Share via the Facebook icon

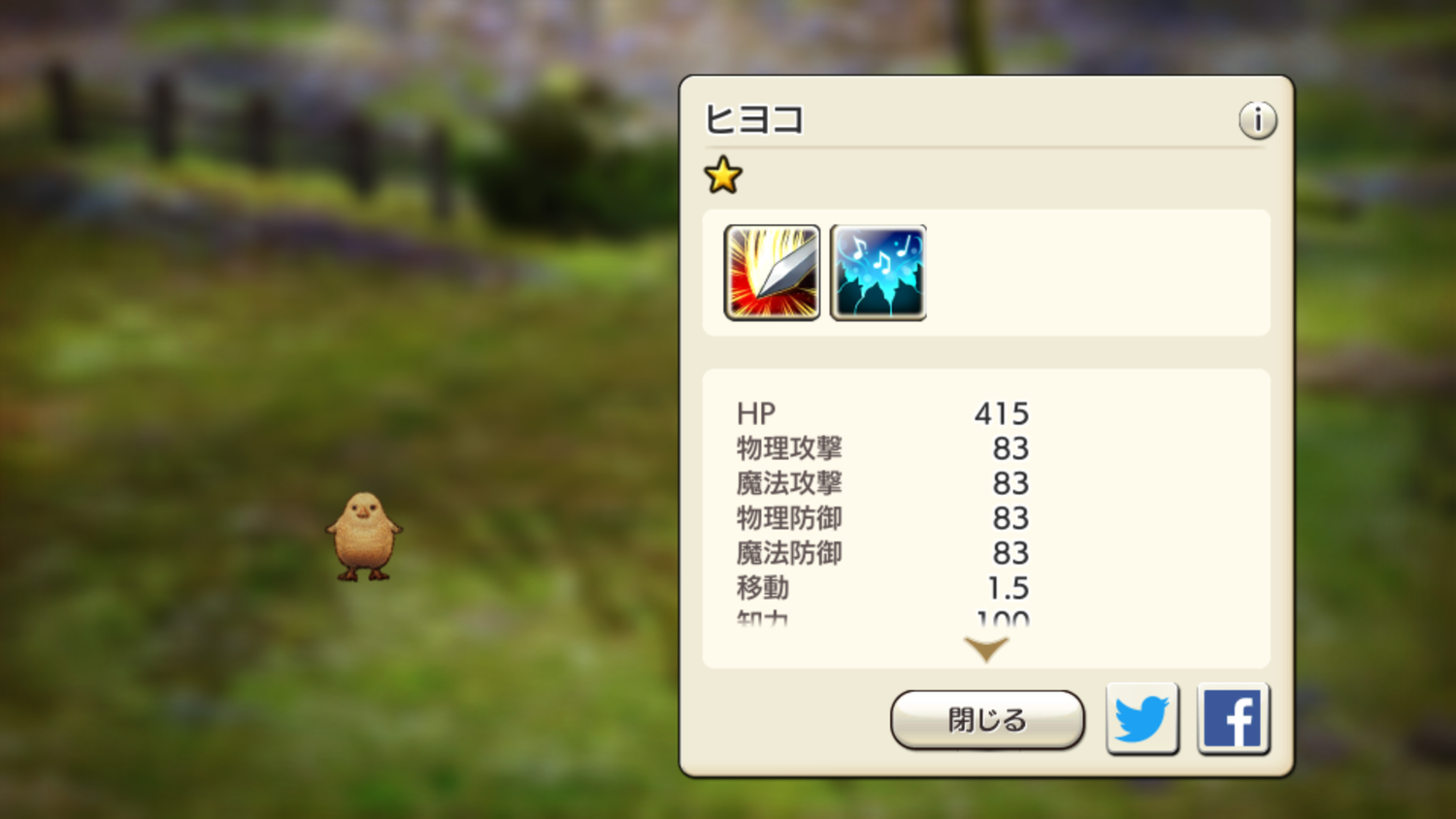1233,719
